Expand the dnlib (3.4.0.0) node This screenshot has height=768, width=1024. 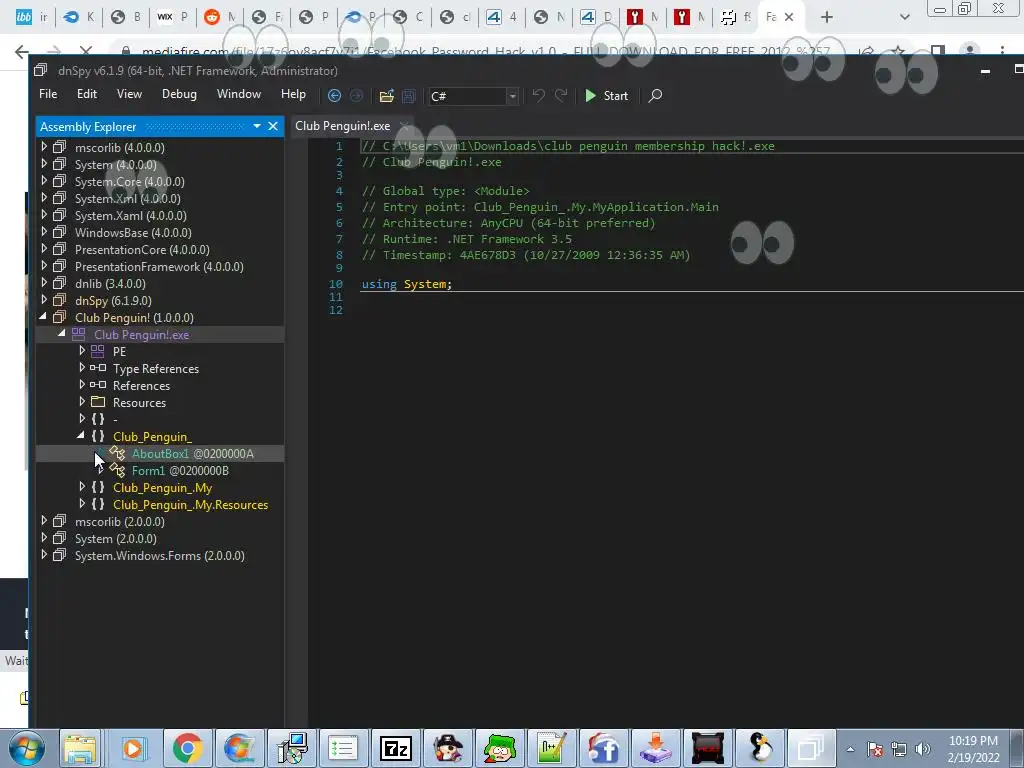[44, 282]
